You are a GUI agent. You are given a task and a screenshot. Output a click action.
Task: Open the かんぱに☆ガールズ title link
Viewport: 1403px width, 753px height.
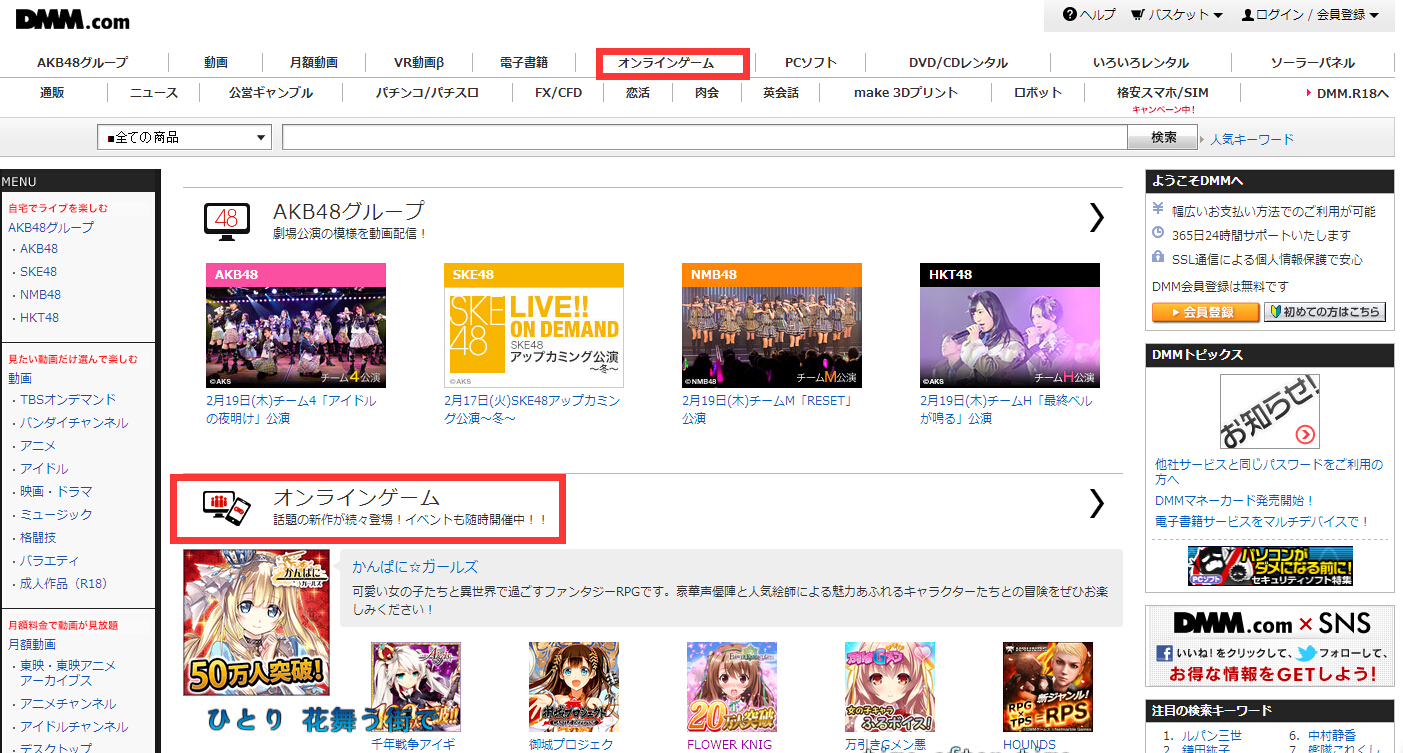(x=415, y=566)
